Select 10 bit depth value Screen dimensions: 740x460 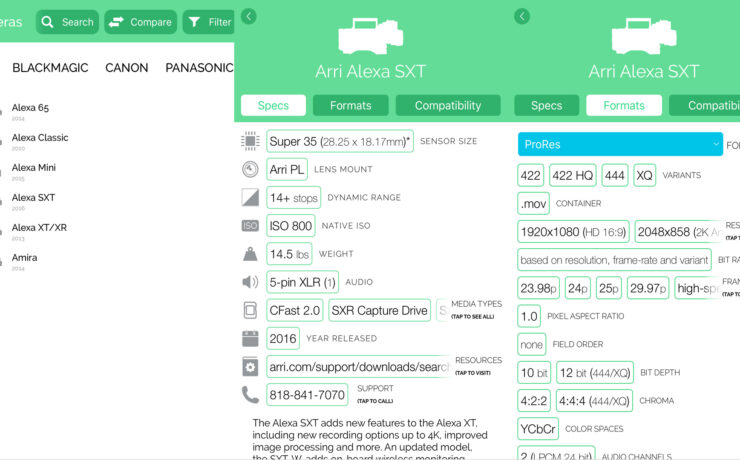(x=534, y=373)
